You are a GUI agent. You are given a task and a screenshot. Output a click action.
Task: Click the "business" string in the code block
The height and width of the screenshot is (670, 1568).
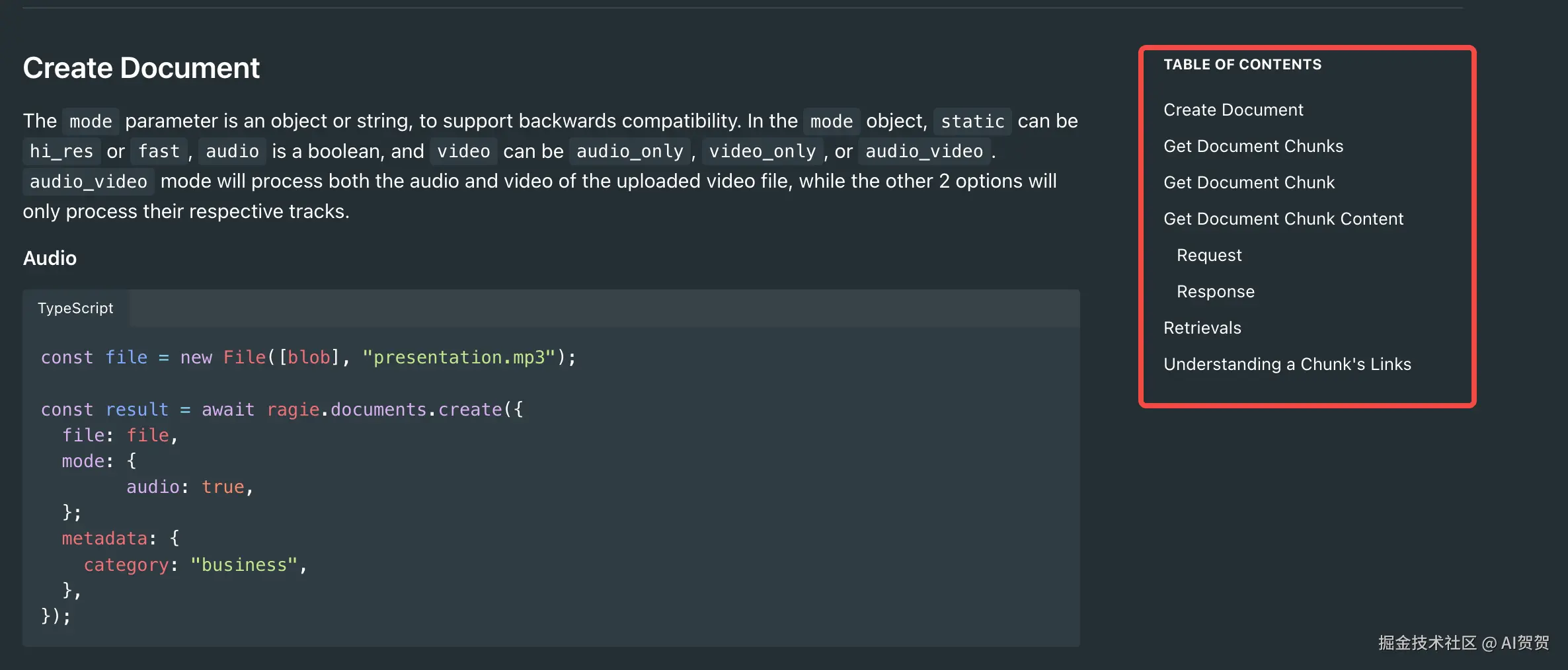coord(244,565)
